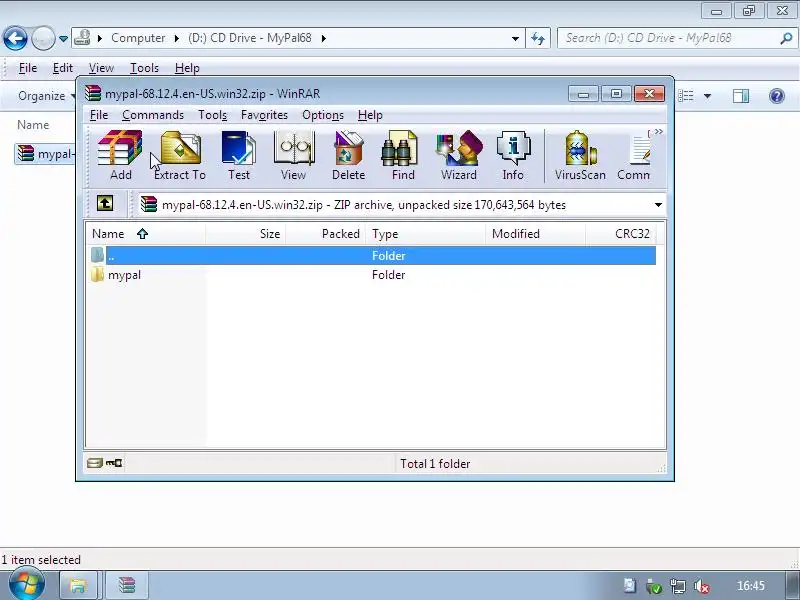Open WinRAR Options menu
Image resolution: width=800 pixels, height=600 pixels.
(323, 115)
